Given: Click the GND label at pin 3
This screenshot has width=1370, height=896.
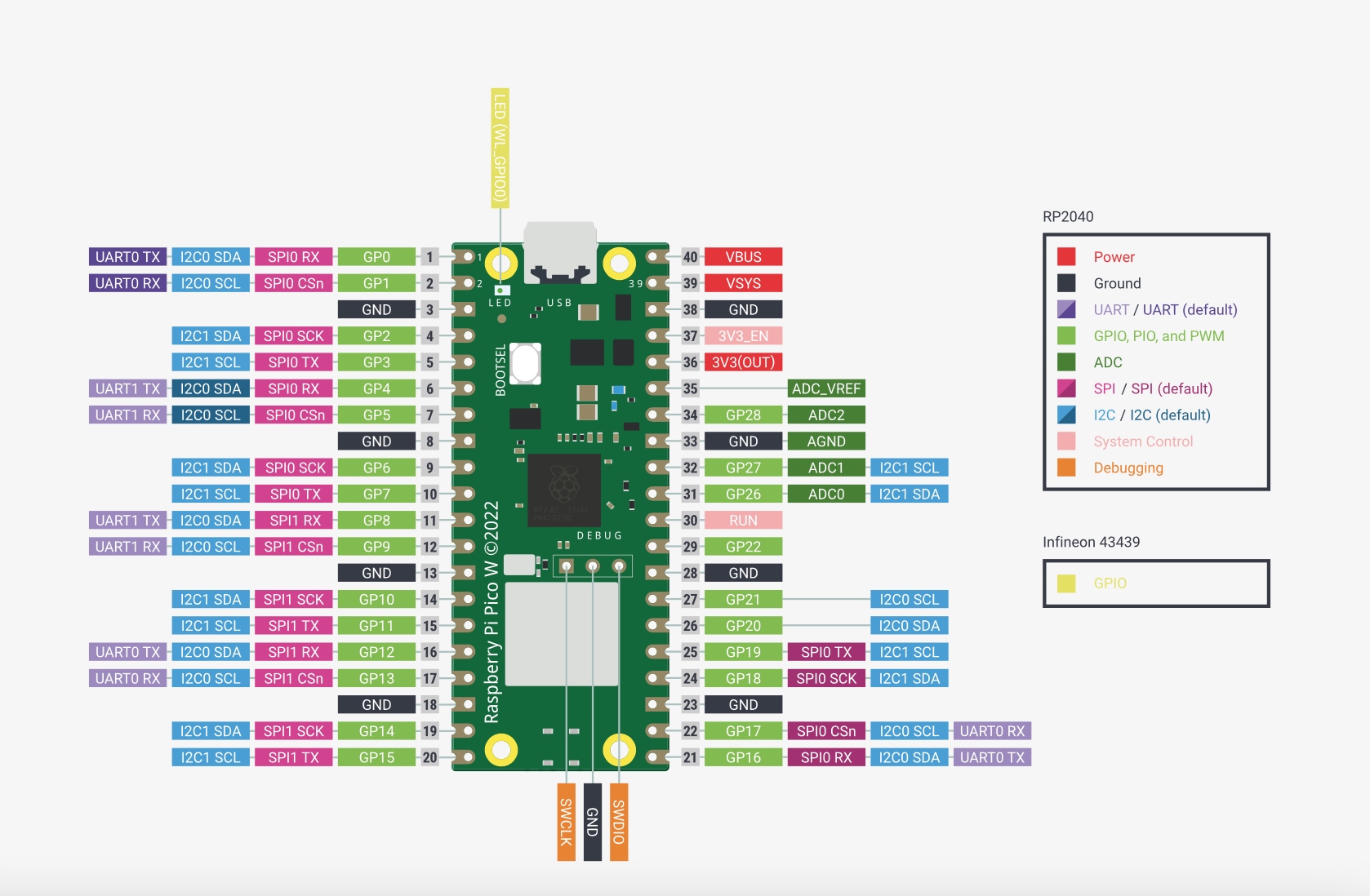Looking at the screenshot, I should point(376,309).
